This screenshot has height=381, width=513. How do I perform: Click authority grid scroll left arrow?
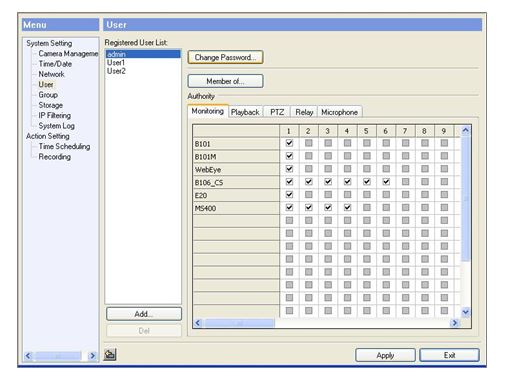pyautogui.click(x=198, y=323)
